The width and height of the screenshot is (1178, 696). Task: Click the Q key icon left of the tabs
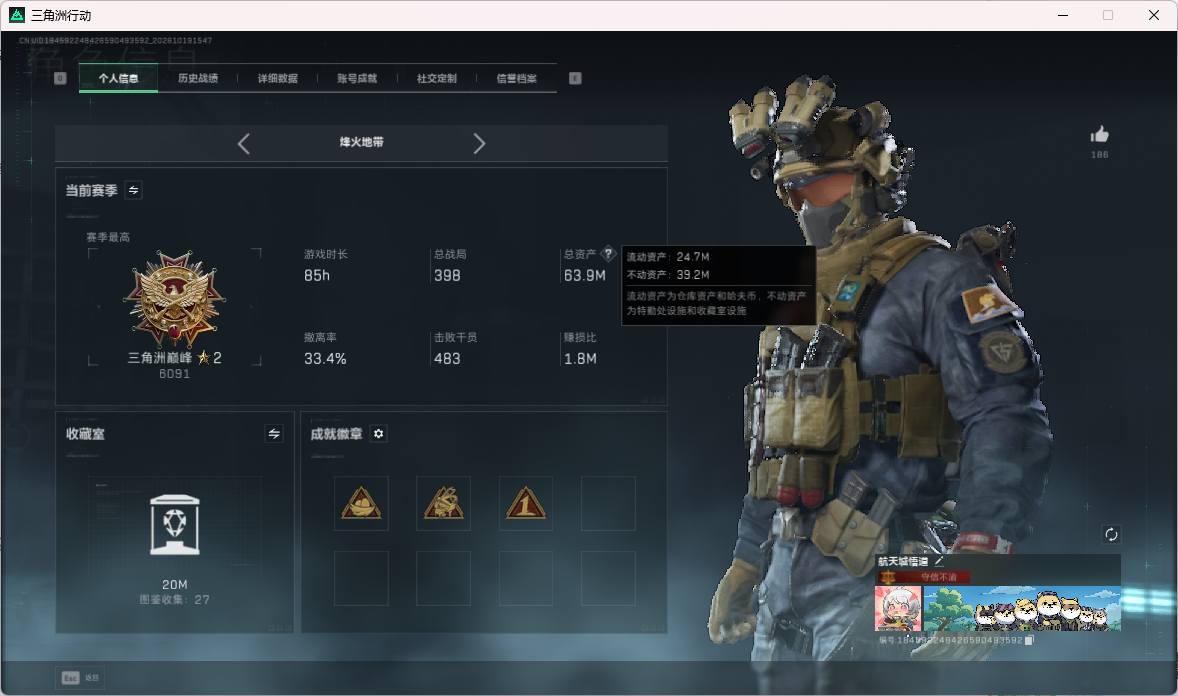[60, 78]
